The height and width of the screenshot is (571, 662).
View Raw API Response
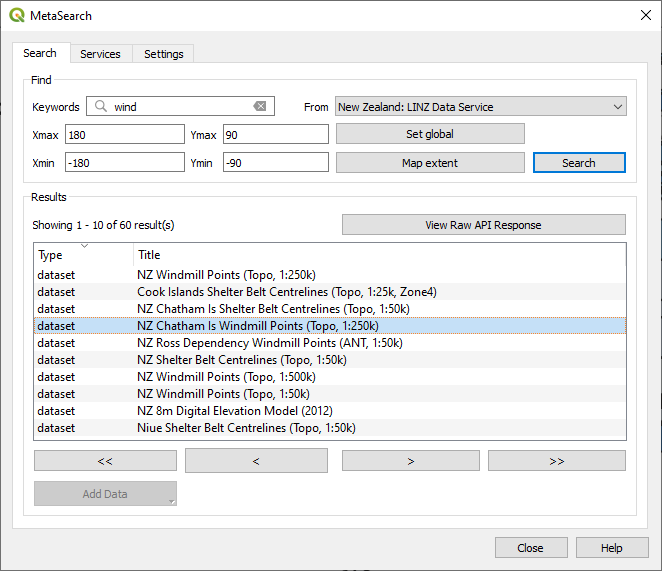point(483,225)
